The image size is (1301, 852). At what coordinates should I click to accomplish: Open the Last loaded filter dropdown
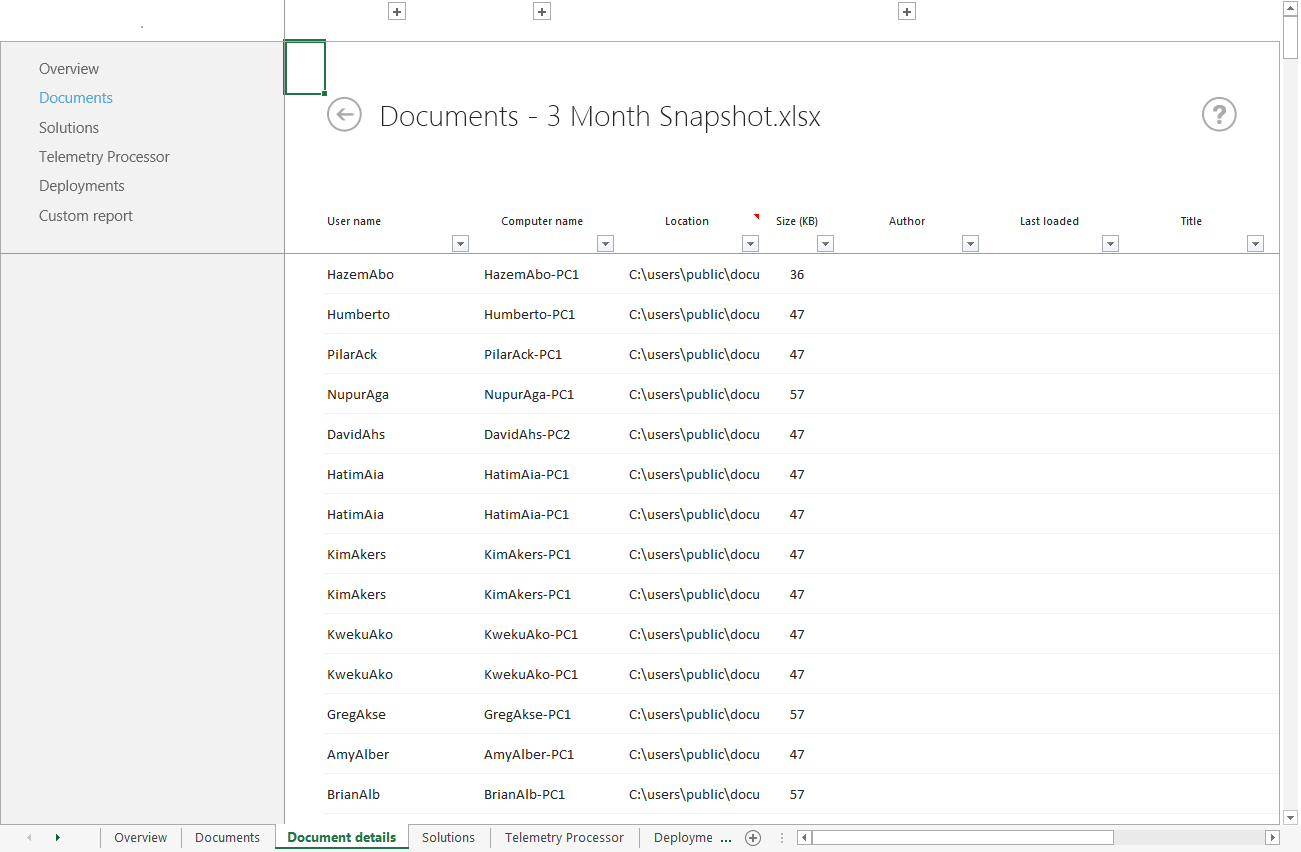[x=1110, y=243]
